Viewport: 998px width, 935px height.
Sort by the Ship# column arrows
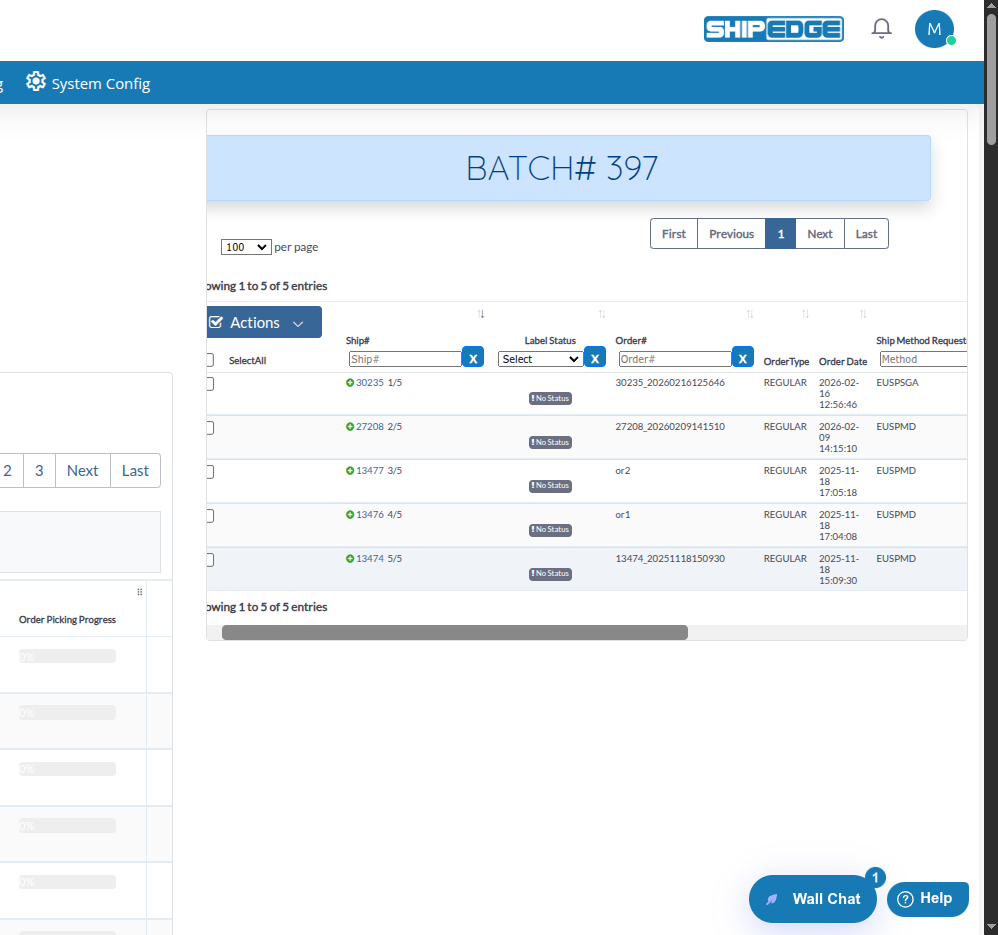481,314
